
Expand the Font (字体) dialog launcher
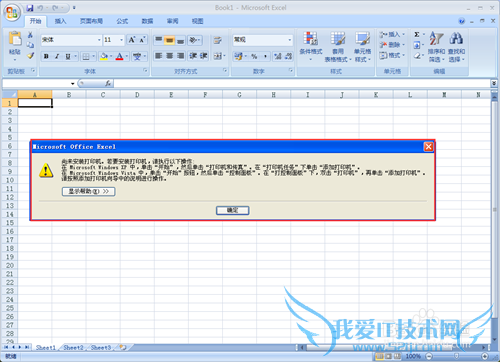click(x=145, y=71)
